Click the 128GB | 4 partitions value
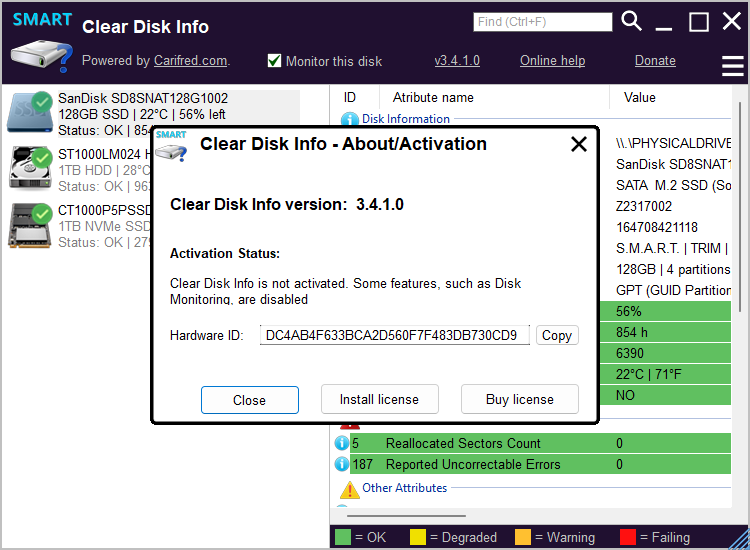Screen dimensions: 750x550 (x=673, y=269)
